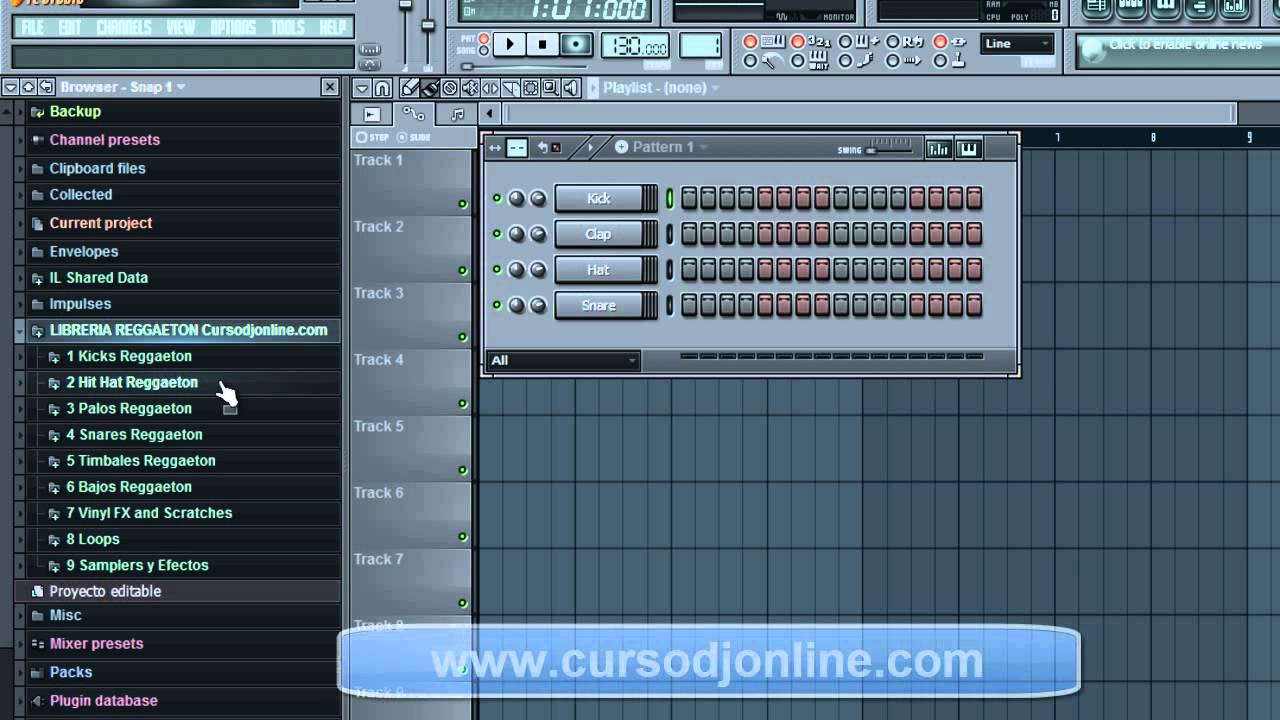Mute the Snare channel green LED

click(x=497, y=305)
